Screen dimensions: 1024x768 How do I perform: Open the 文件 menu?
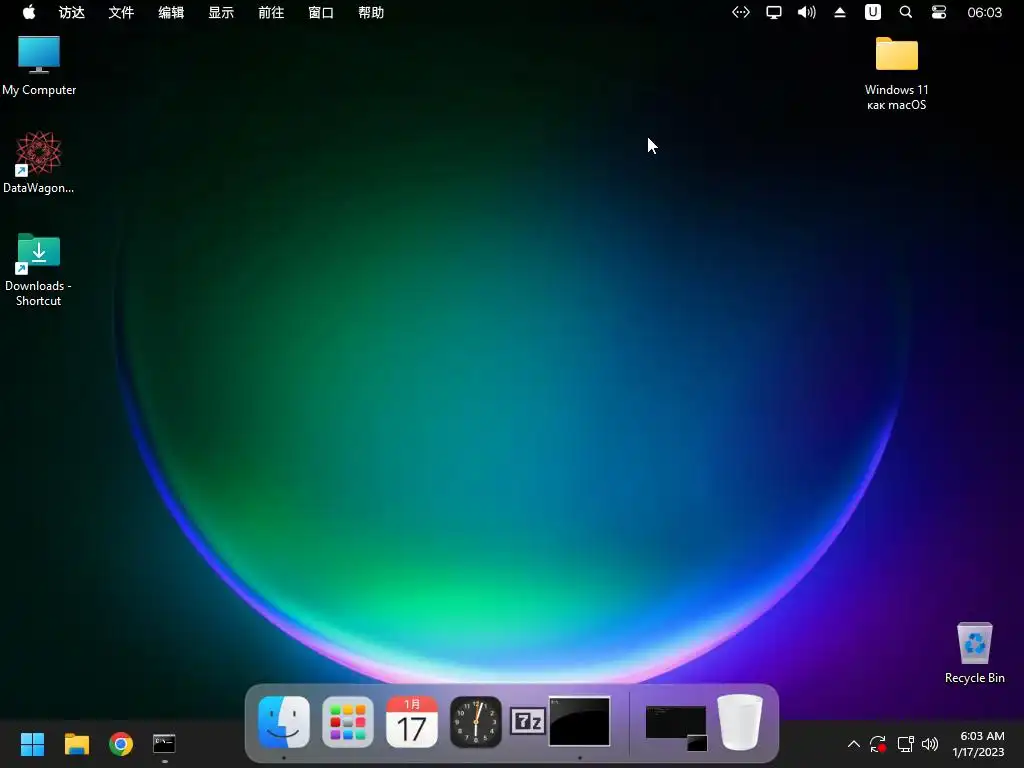pos(121,12)
